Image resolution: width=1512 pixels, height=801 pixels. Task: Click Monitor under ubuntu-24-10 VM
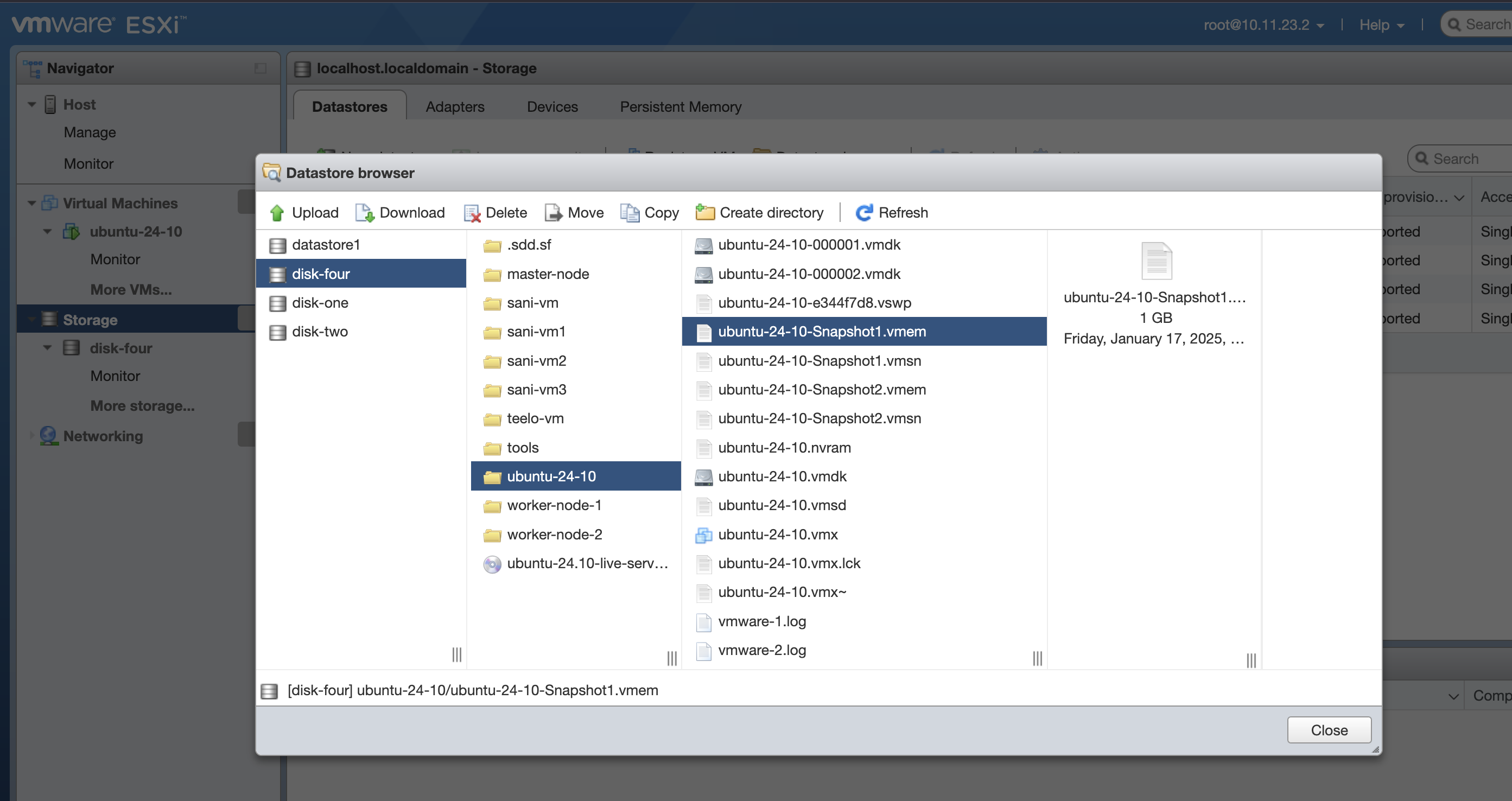(115, 259)
